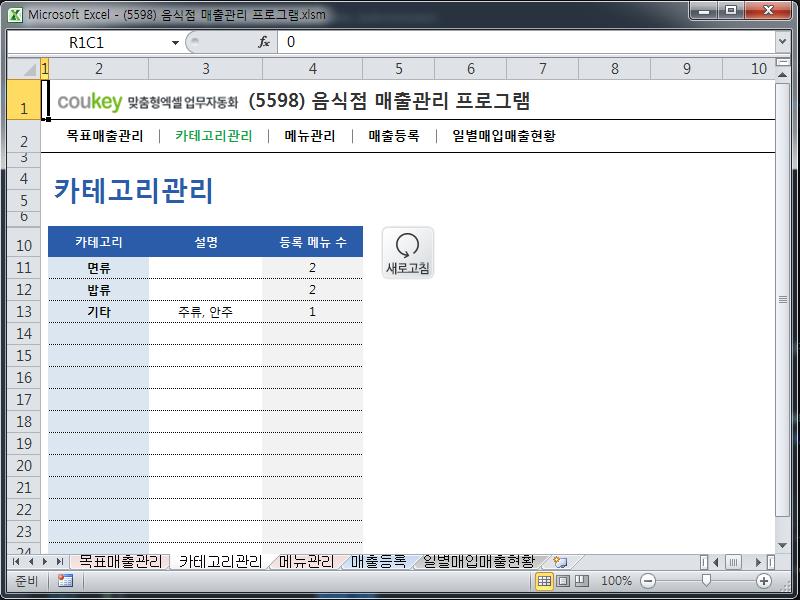Select the 면류 category cell
The height and width of the screenshot is (600, 800).
pyautogui.click(x=98, y=268)
